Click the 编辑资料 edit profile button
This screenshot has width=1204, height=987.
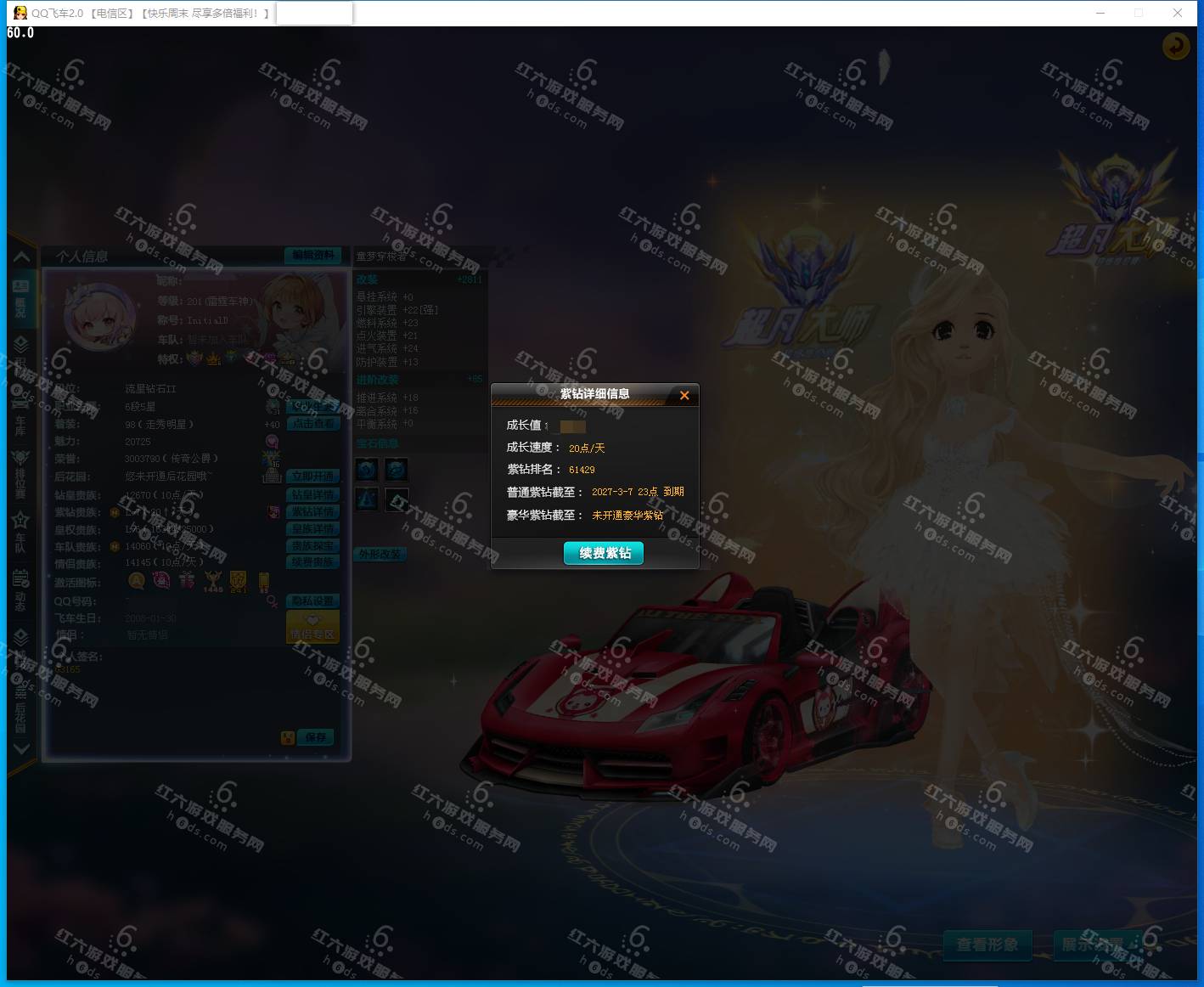coord(313,255)
